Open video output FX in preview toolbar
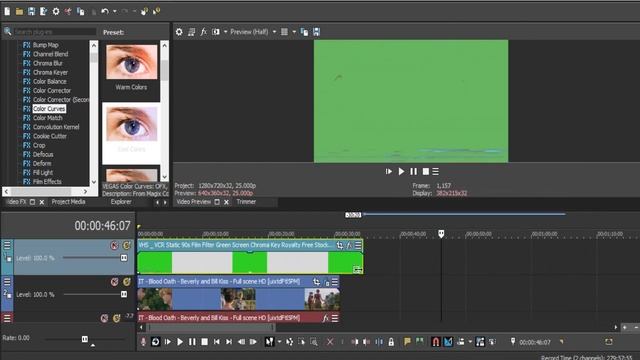The image size is (640, 360). coord(204,32)
